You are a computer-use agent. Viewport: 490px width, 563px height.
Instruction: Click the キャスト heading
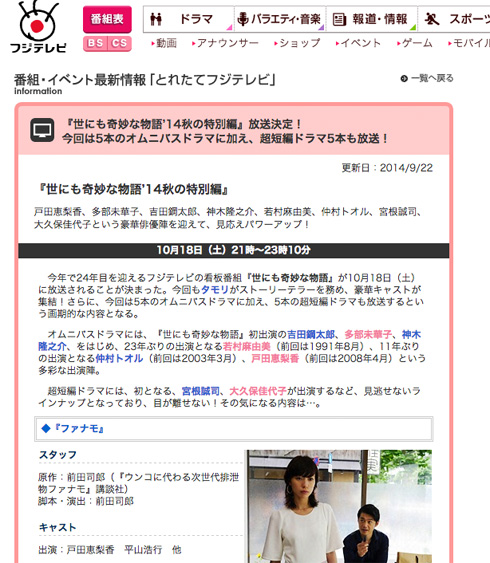click(57, 527)
